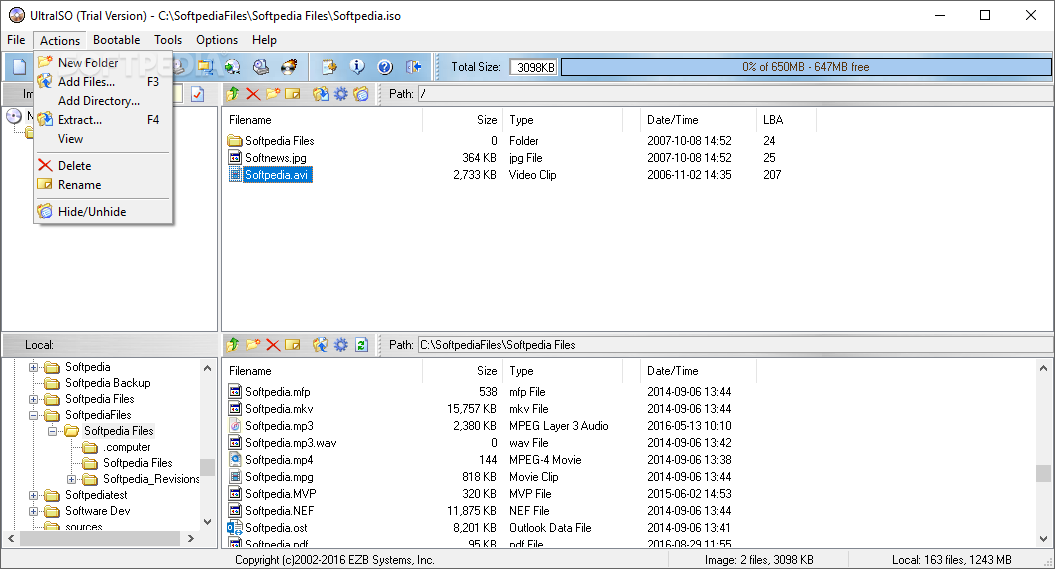This screenshot has width=1055, height=569.
Task: Expand the Softpediatest folder
Action: (33, 496)
